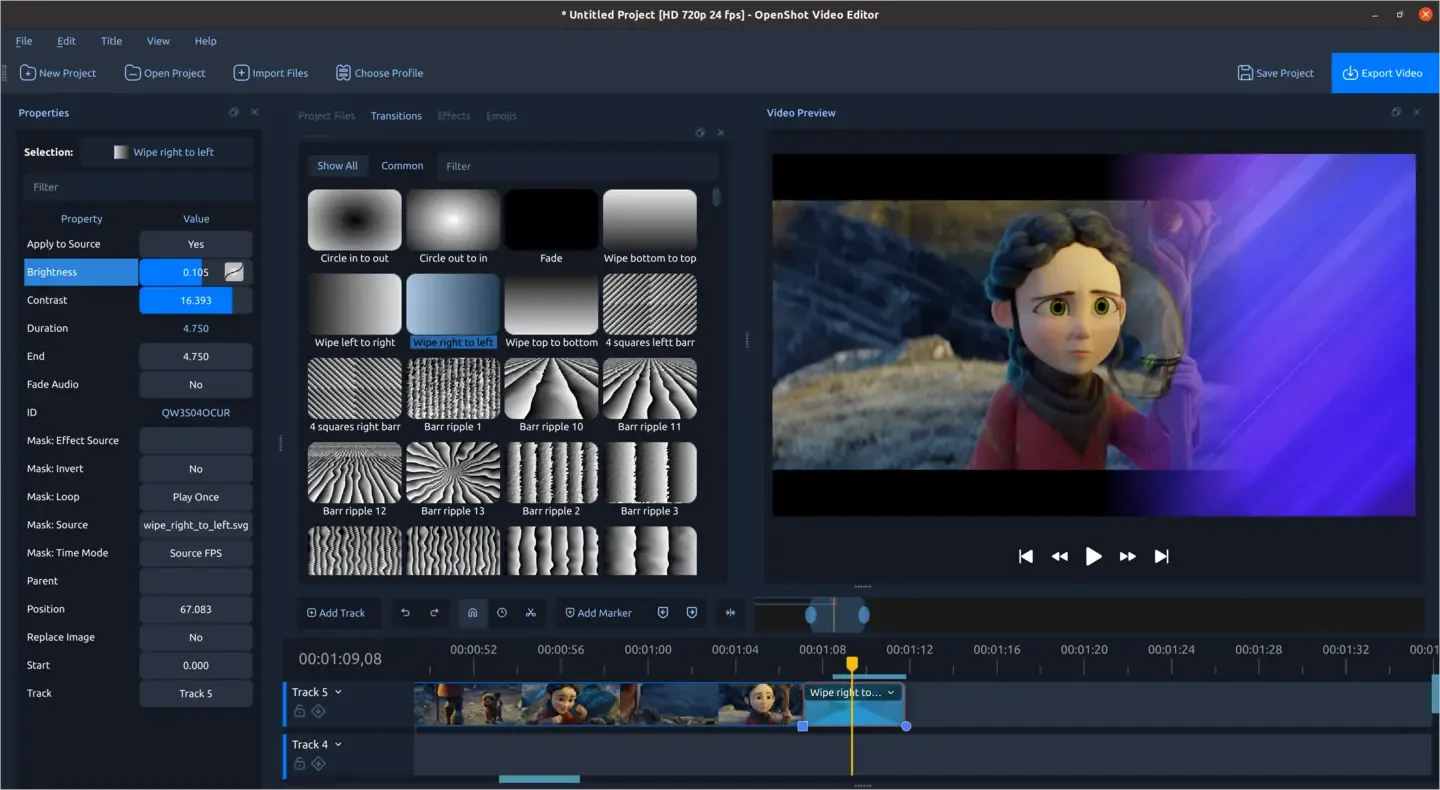1440x790 pixels.
Task: Select the Fade transition thumbnail
Action: (551, 220)
